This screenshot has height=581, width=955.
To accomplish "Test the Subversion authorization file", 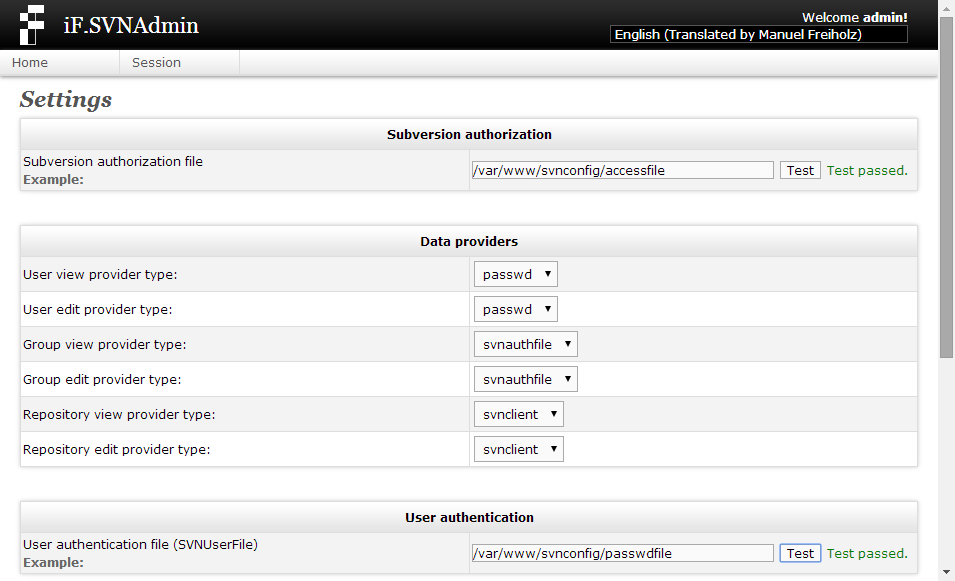I will point(800,171).
